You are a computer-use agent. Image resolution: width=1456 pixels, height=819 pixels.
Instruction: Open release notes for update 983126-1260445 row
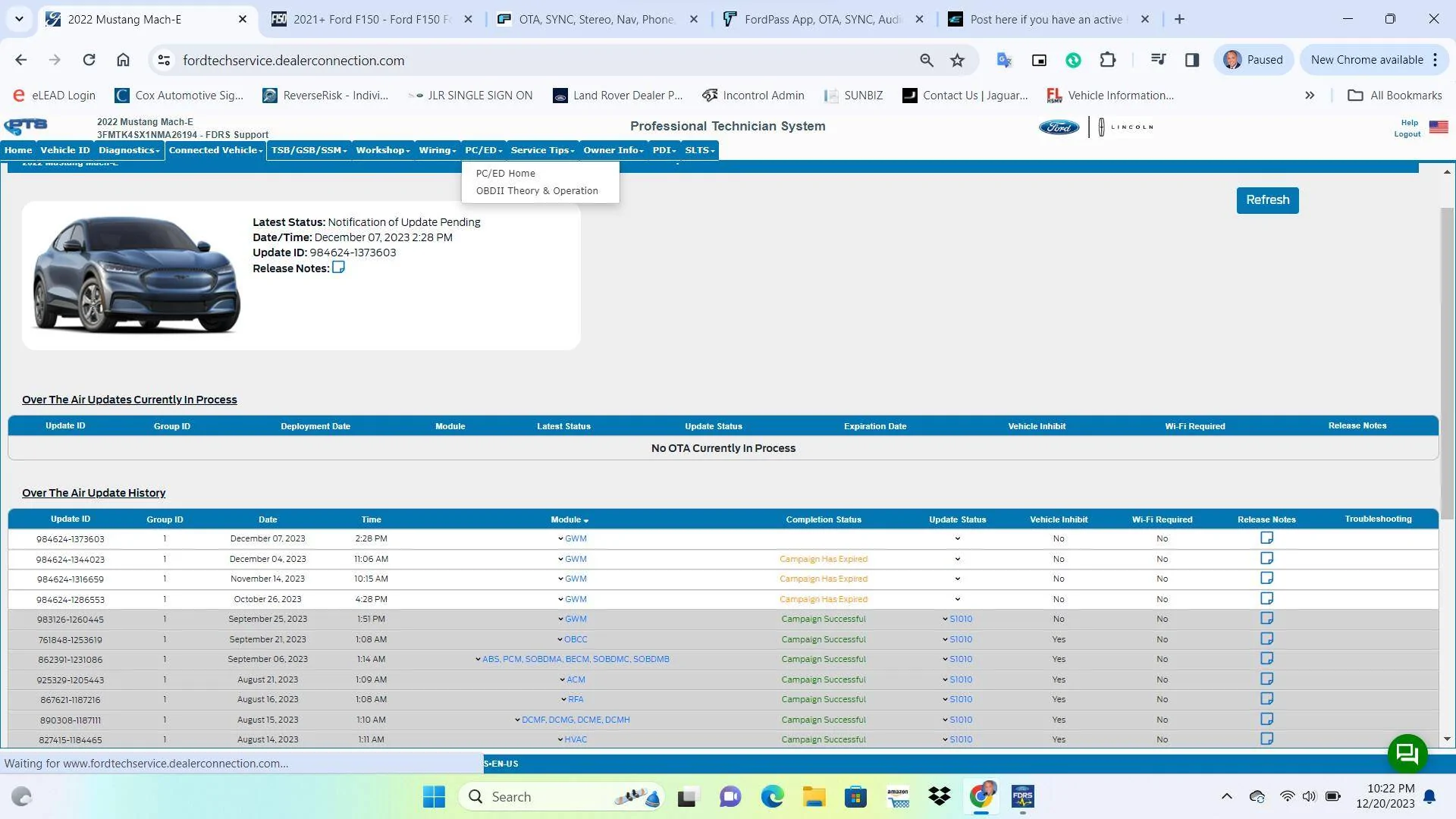coord(1266,618)
